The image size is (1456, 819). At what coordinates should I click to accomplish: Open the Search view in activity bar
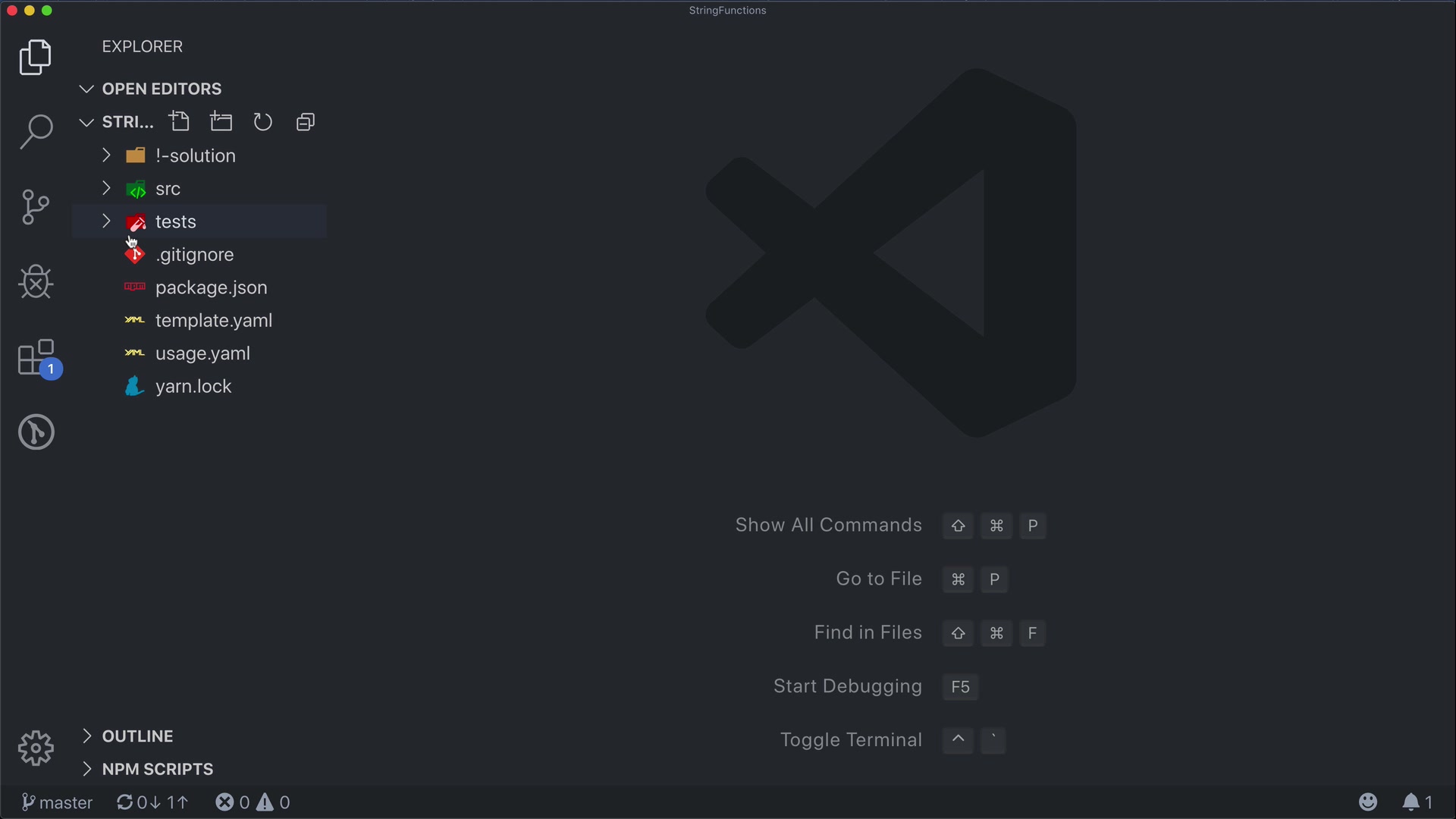(36, 132)
